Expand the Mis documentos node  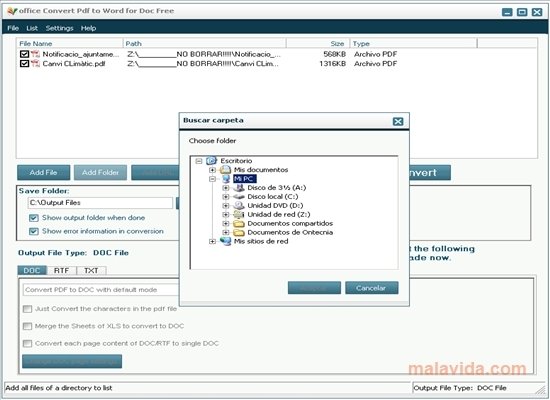pyautogui.click(x=212, y=170)
